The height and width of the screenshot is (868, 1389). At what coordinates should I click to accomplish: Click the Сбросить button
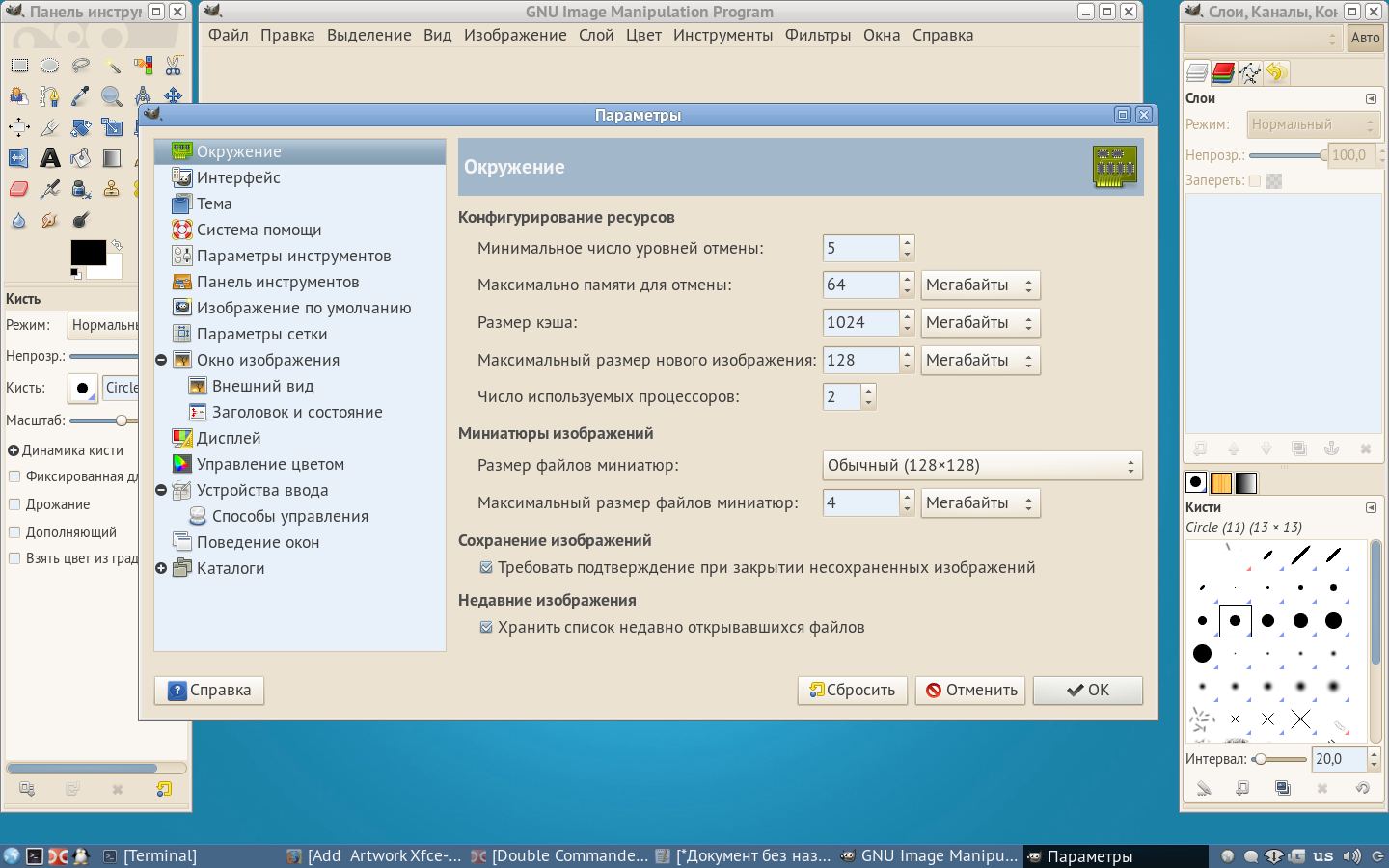853,691
